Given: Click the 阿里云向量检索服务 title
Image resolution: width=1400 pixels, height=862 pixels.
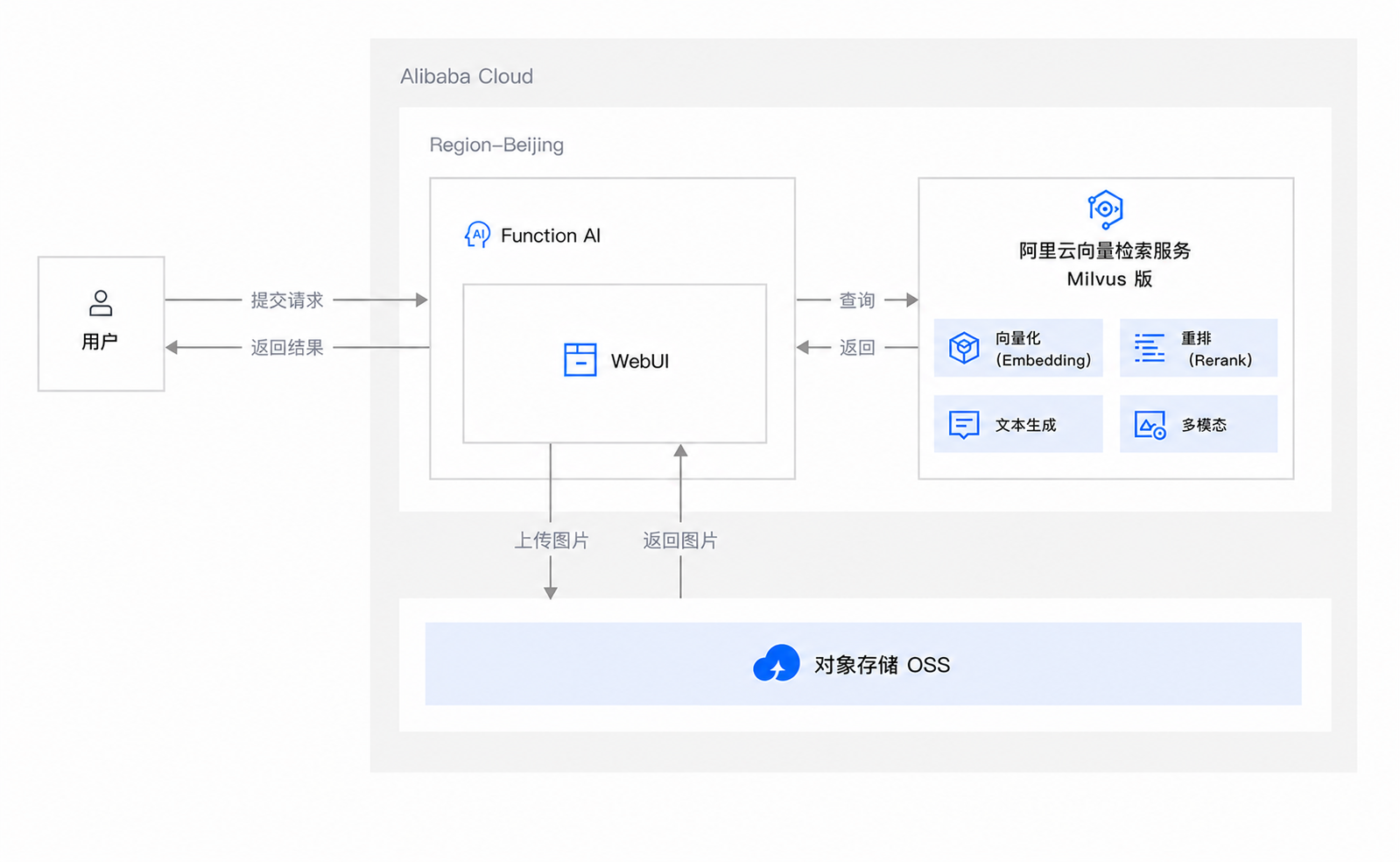Looking at the screenshot, I should click(x=1105, y=251).
